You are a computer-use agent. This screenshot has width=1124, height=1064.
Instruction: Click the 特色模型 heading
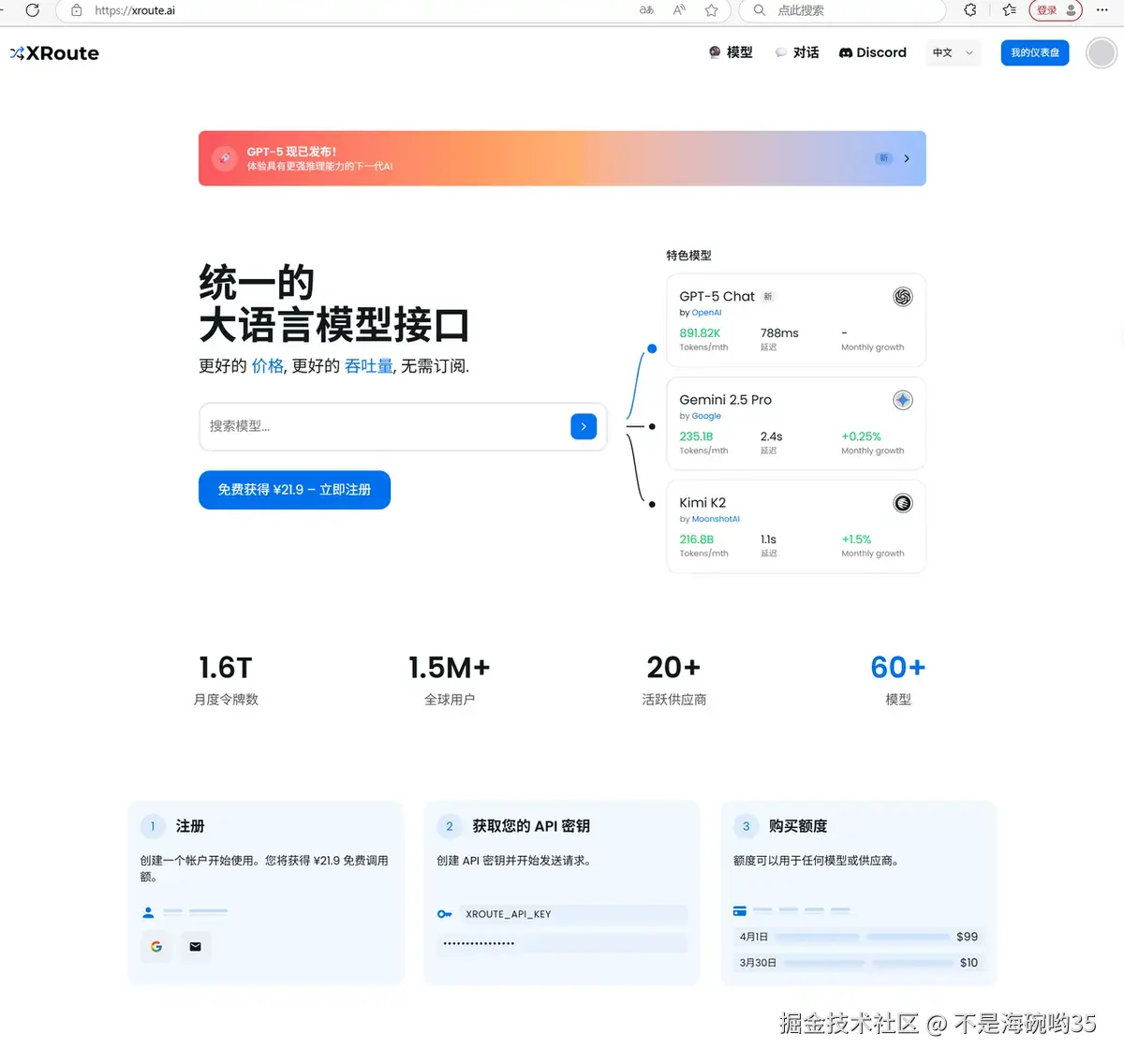click(x=688, y=256)
